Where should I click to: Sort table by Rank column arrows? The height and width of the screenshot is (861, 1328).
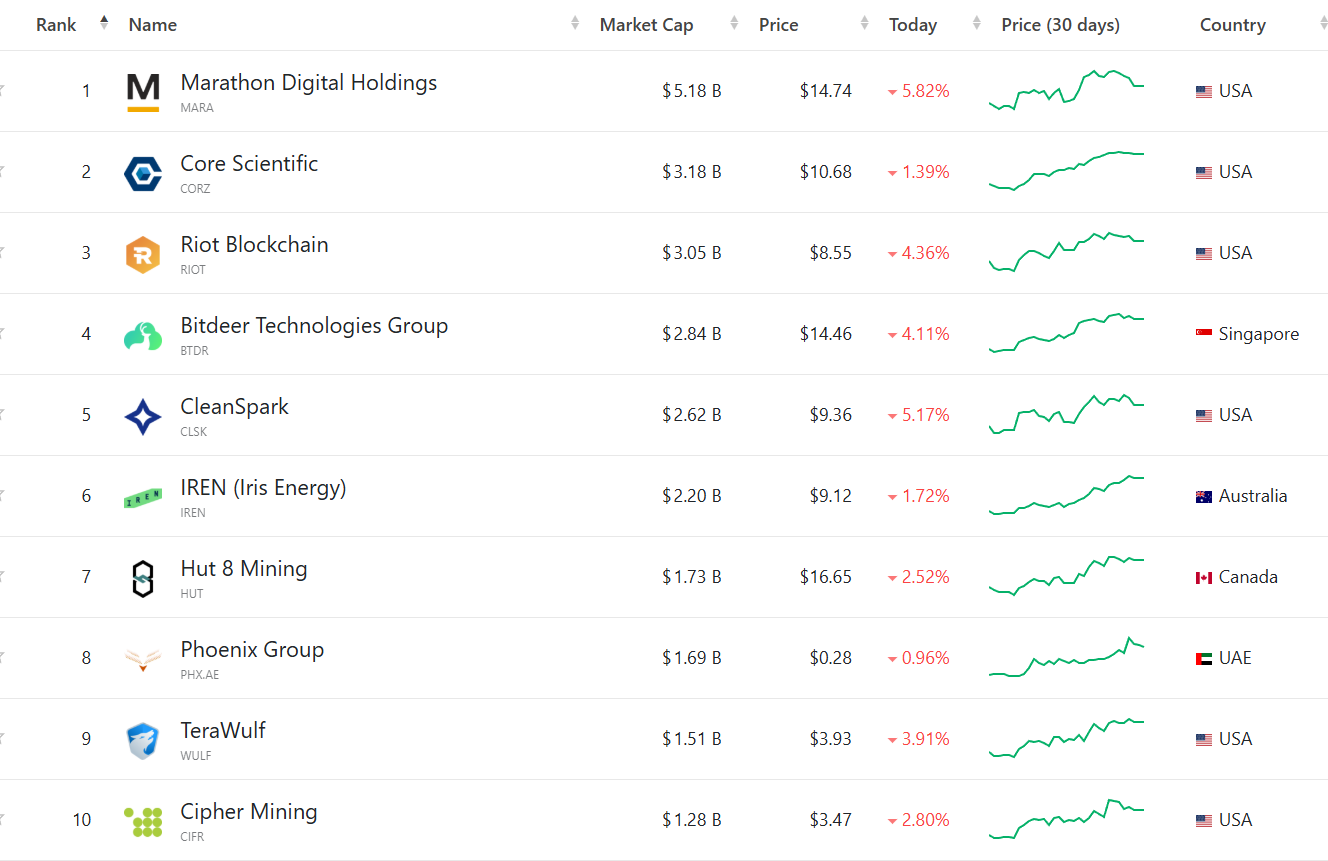104,23
